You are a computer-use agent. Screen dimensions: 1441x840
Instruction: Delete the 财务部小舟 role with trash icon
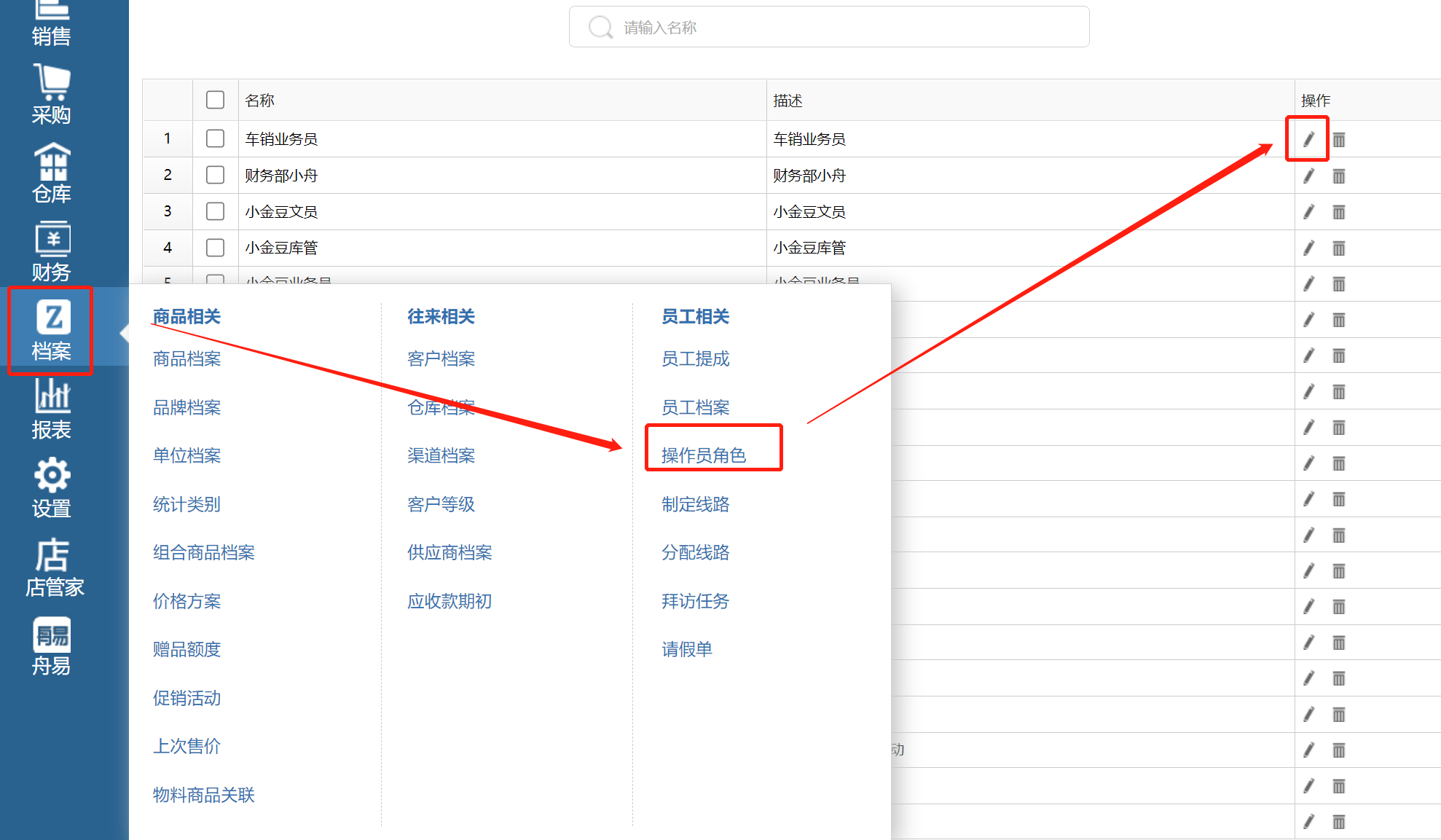pos(1339,176)
